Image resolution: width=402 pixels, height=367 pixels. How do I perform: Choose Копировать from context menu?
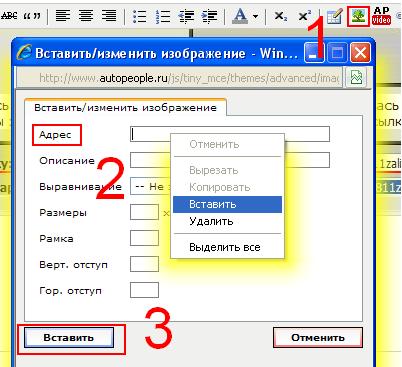click(227, 187)
